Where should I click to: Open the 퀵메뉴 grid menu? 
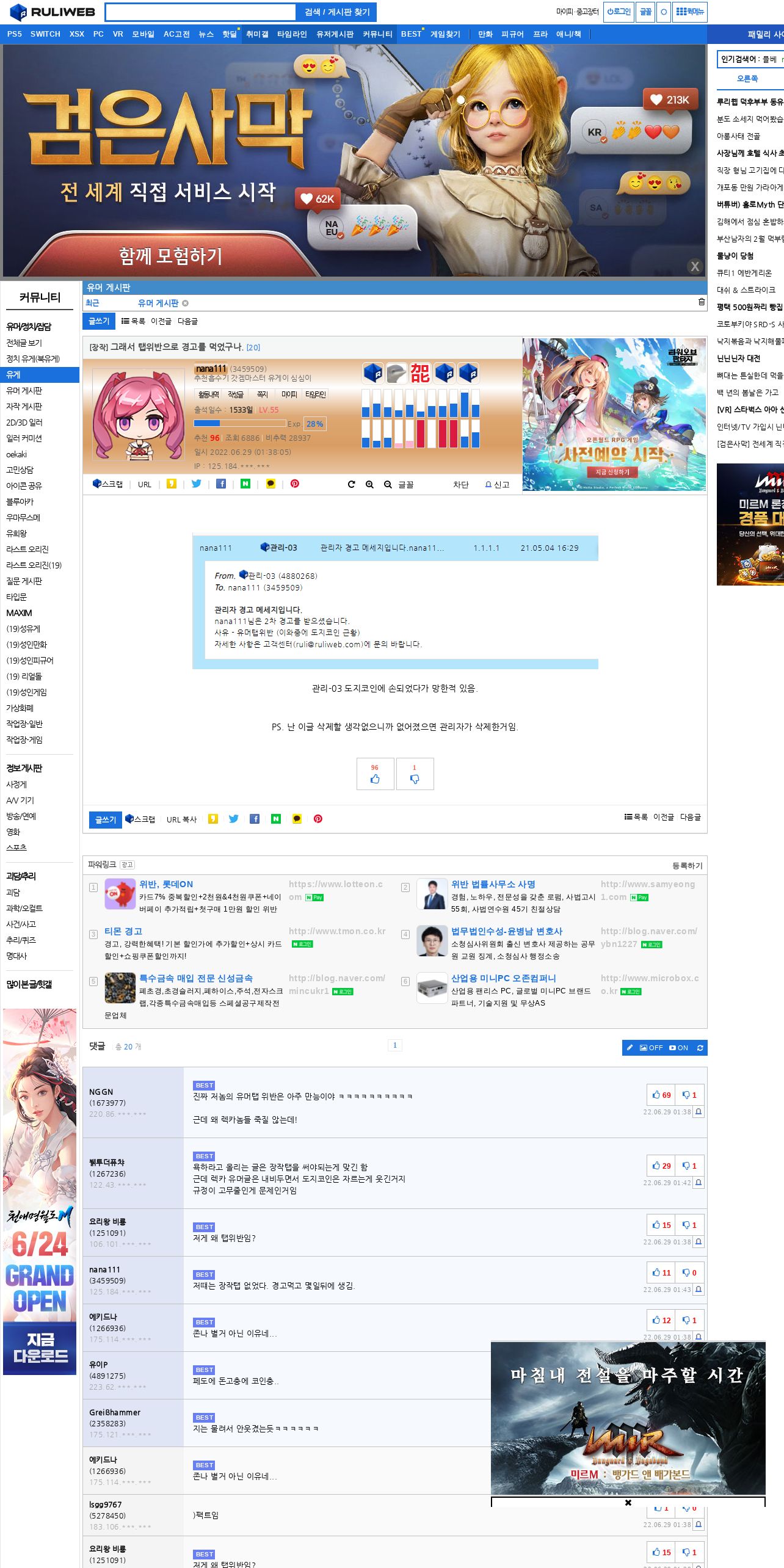point(690,12)
